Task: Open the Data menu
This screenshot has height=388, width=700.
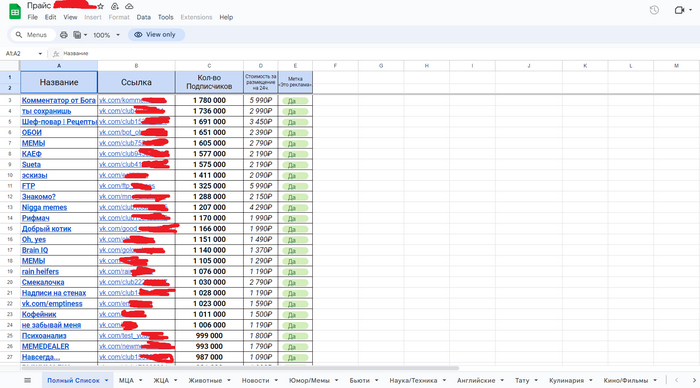Action: [x=143, y=17]
